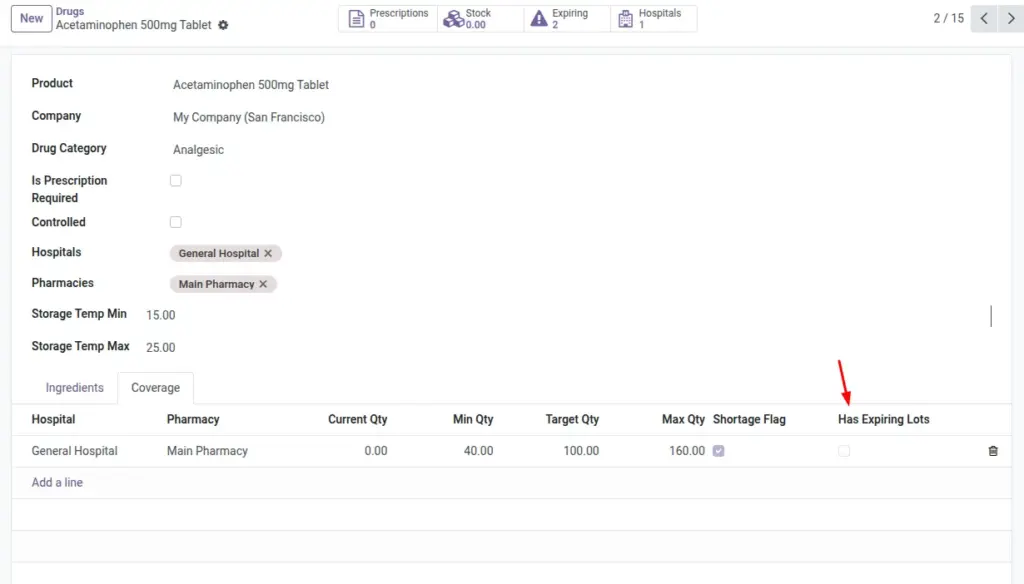Sort by the Shortage Flag column header
Viewport: 1024px width, 584px height.
click(749, 419)
